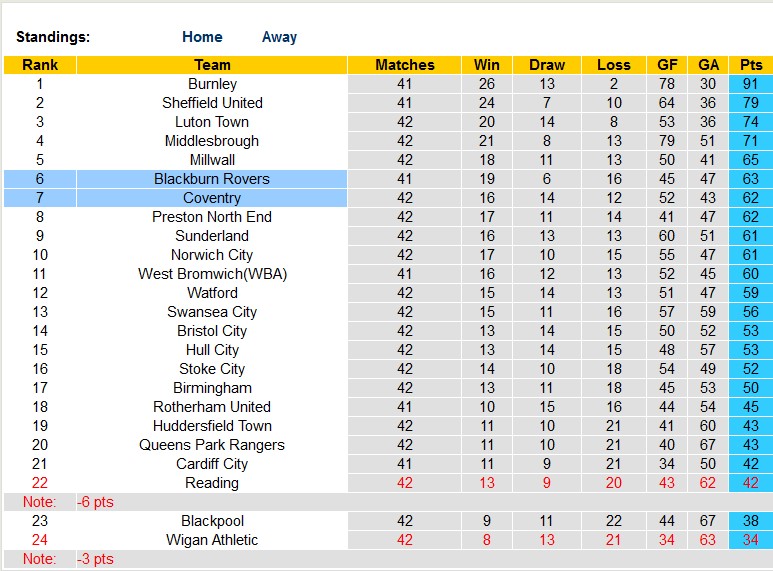Sort table by Pts column header
773x571 pixels.
click(x=751, y=65)
